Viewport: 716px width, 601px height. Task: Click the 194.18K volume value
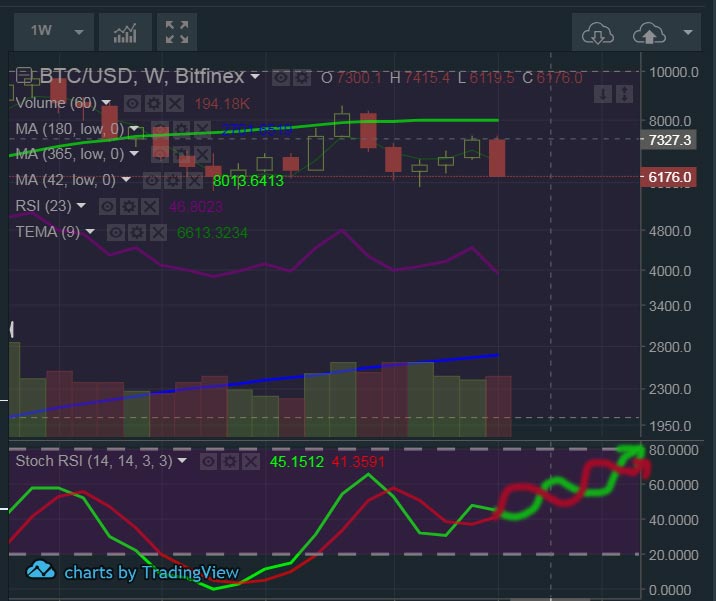[222, 104]
